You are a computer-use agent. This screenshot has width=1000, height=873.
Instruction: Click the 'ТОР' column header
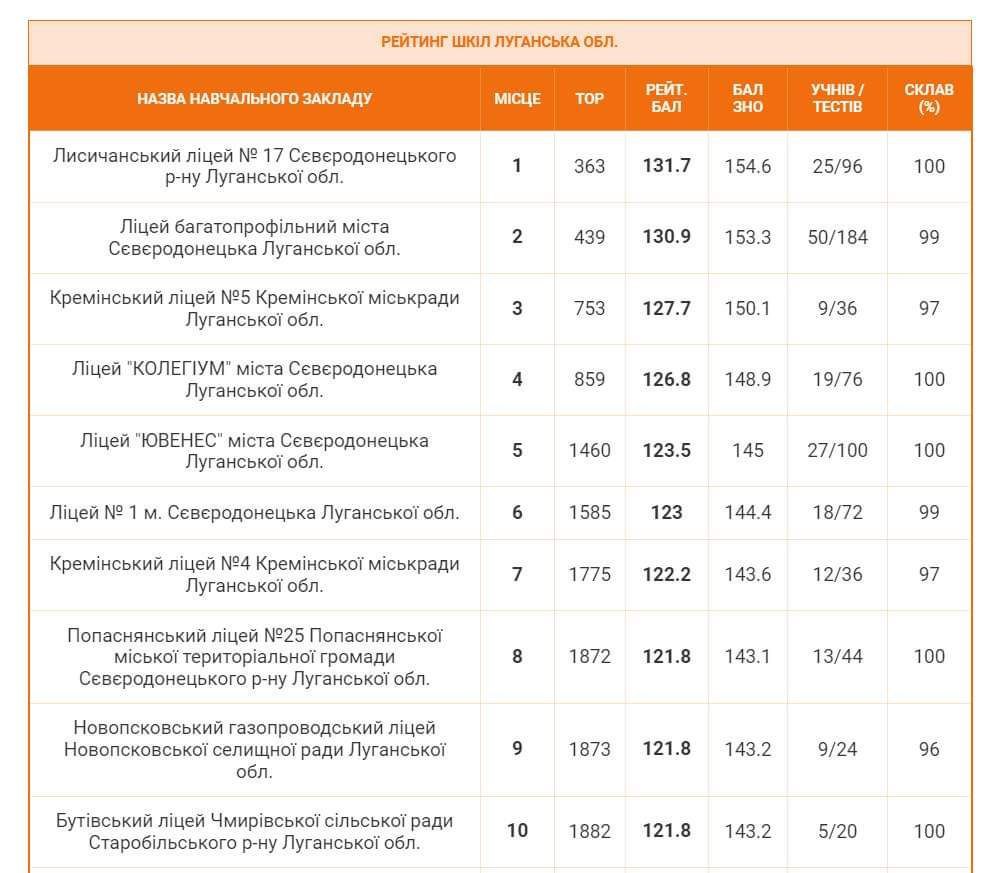[x=589, y=98]
